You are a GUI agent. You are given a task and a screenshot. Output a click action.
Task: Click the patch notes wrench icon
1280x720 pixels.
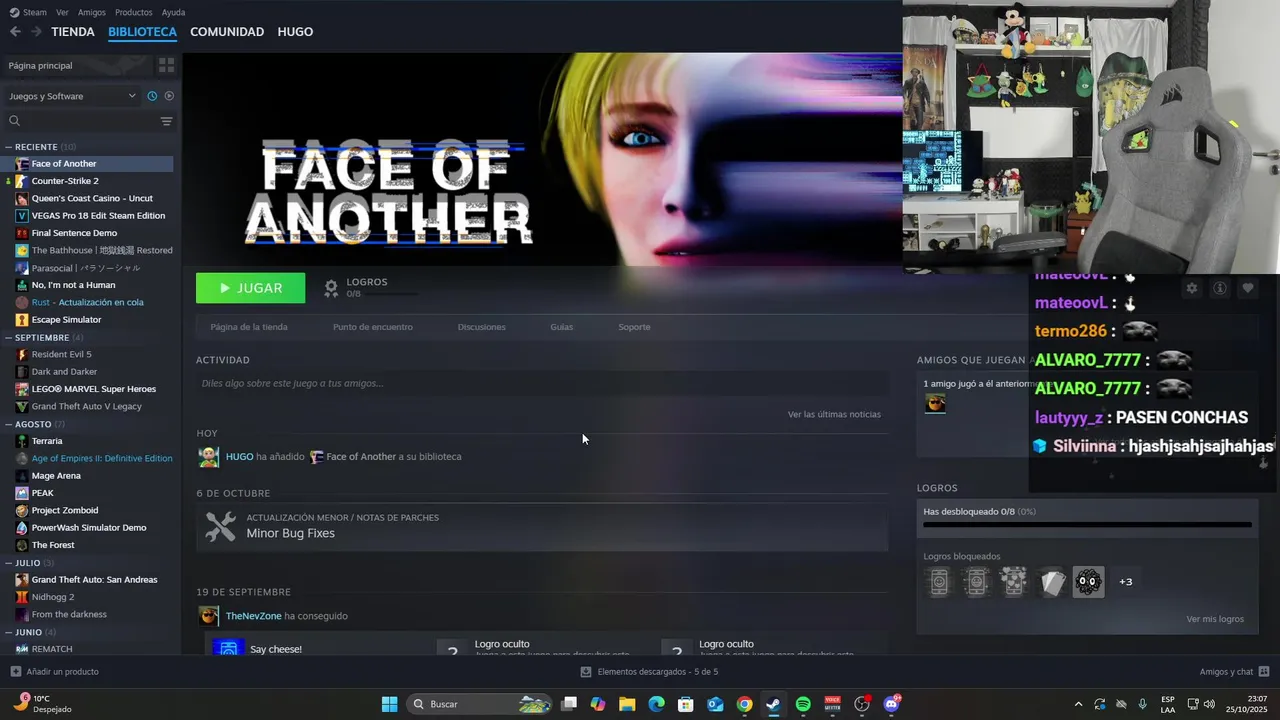pyautogui.click(x=220, y=526)
